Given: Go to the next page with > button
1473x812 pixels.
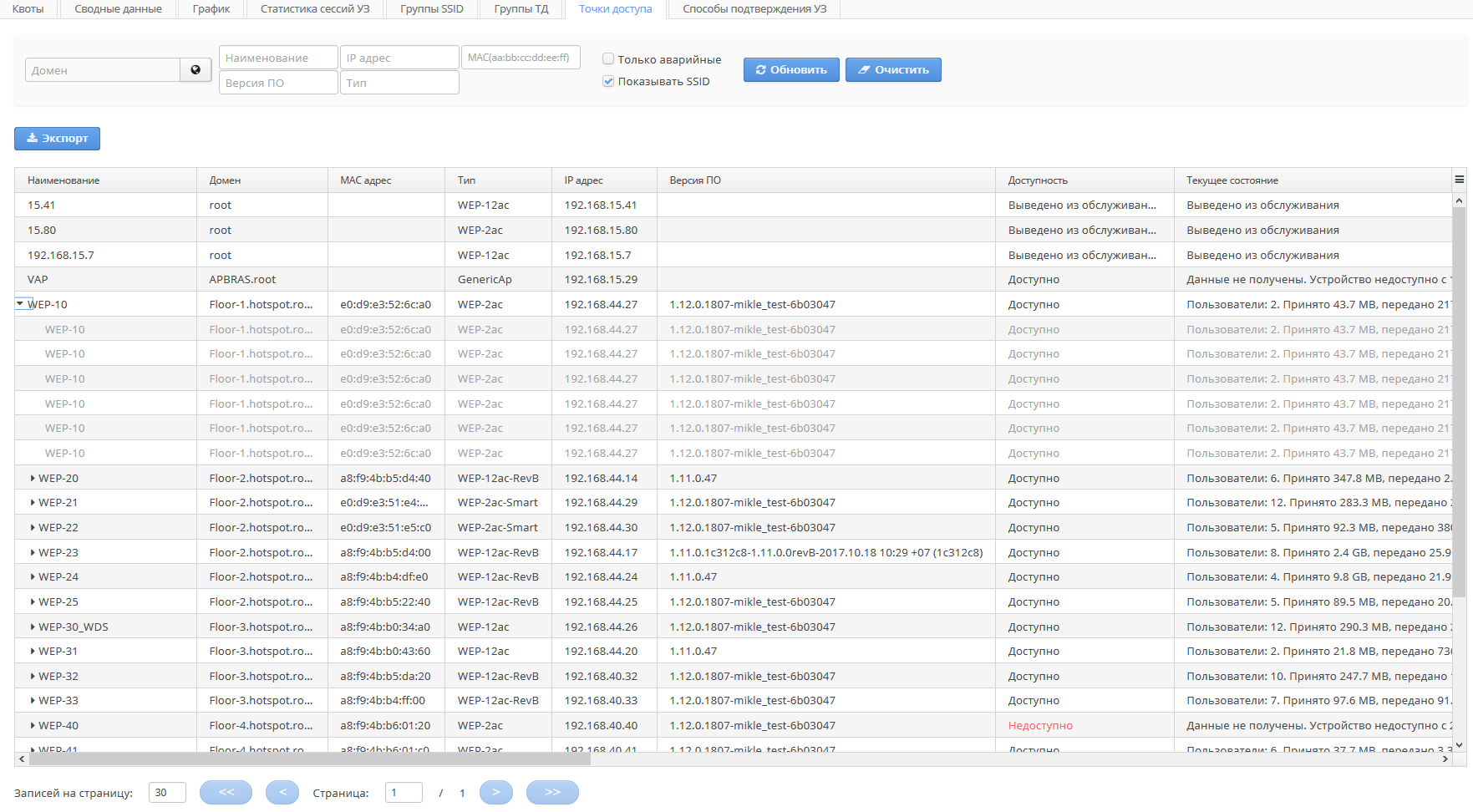Looking at the screenshot, I should point(496,792).
